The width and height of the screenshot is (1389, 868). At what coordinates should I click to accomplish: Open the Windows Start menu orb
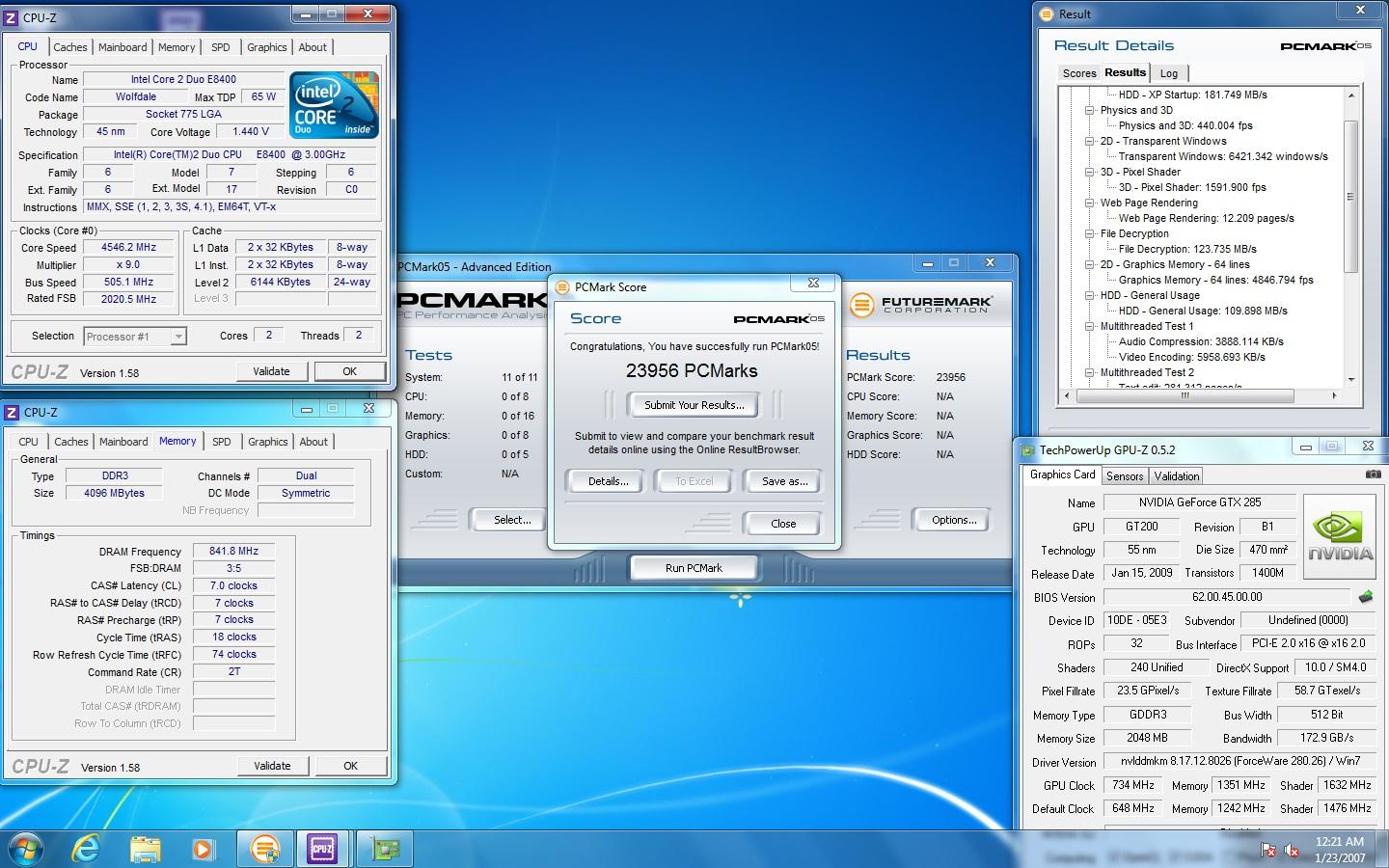coord(26,849)
